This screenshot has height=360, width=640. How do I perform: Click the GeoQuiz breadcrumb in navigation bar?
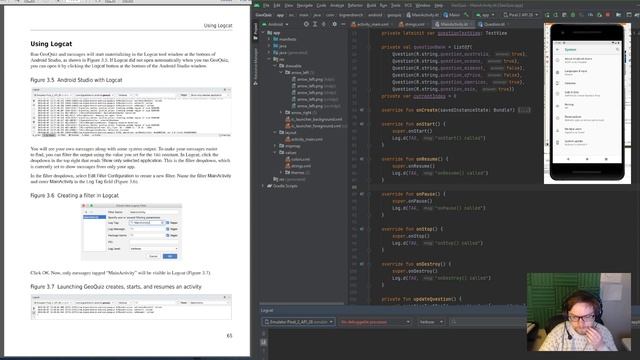[x=263, y=15]
